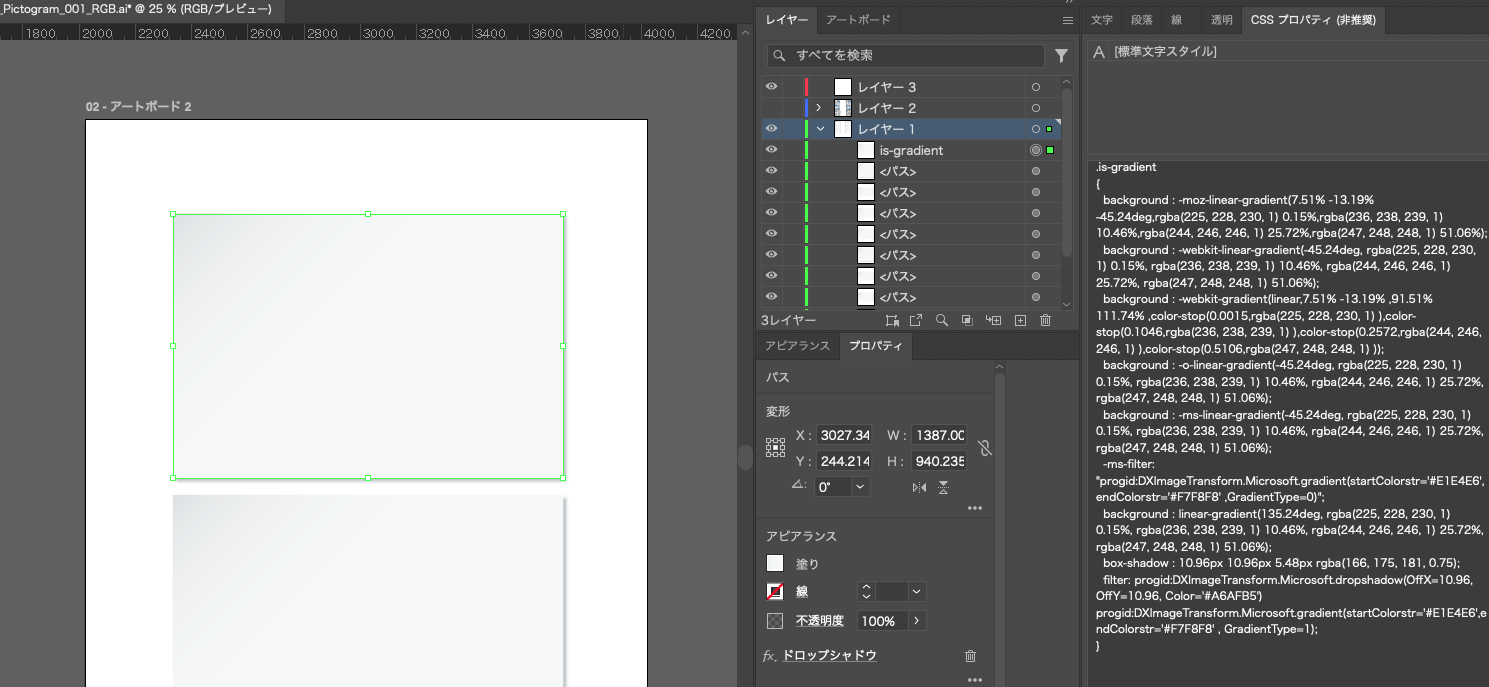Click the flip vertical icon
This screenshot has width=1489, height=687.
[x=943, y=487]
